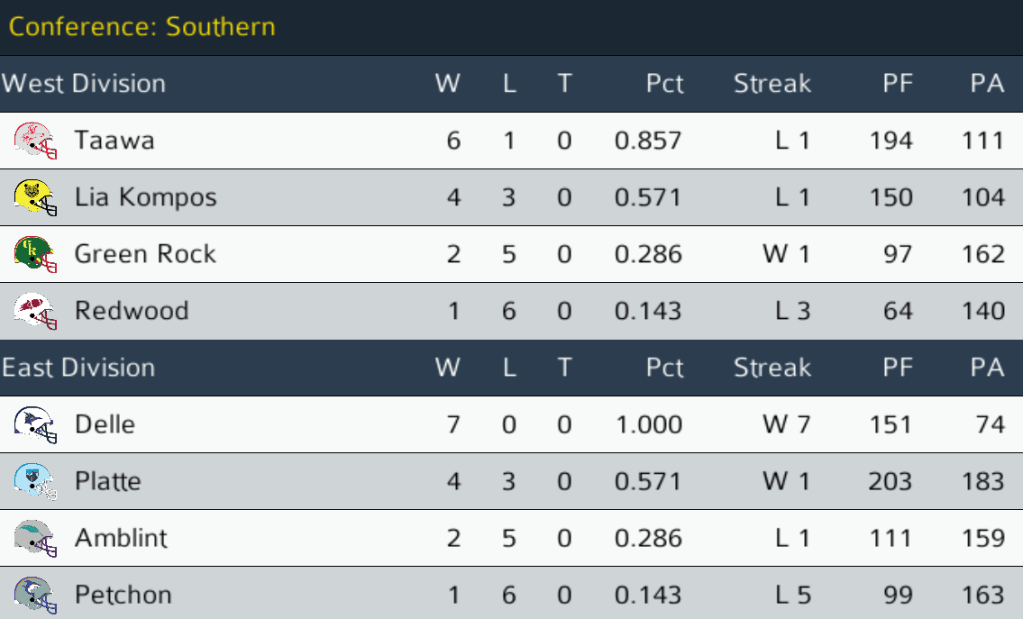1023x619 pixels.
Task: Click the yellow Lia Kompos helmet icon
Action: pos(35,198)
